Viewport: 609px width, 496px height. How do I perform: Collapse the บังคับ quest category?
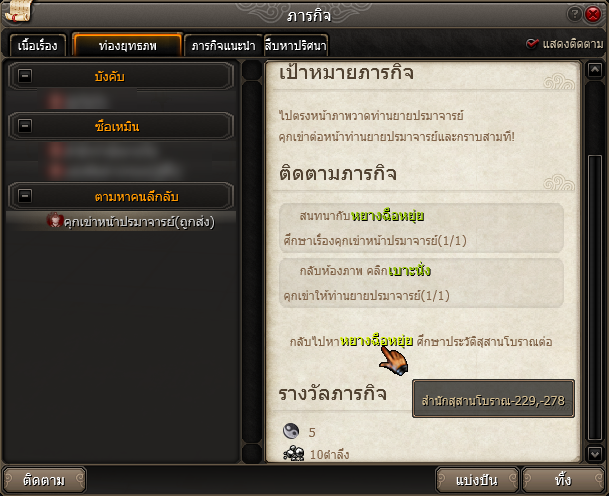(x=25, y=76)
